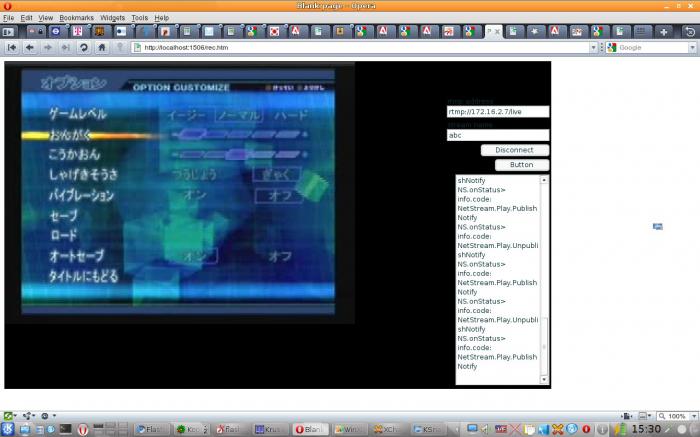Expand the search field dropdown arrow
This screenshot has width=700, height=437.
click(692, 47)
